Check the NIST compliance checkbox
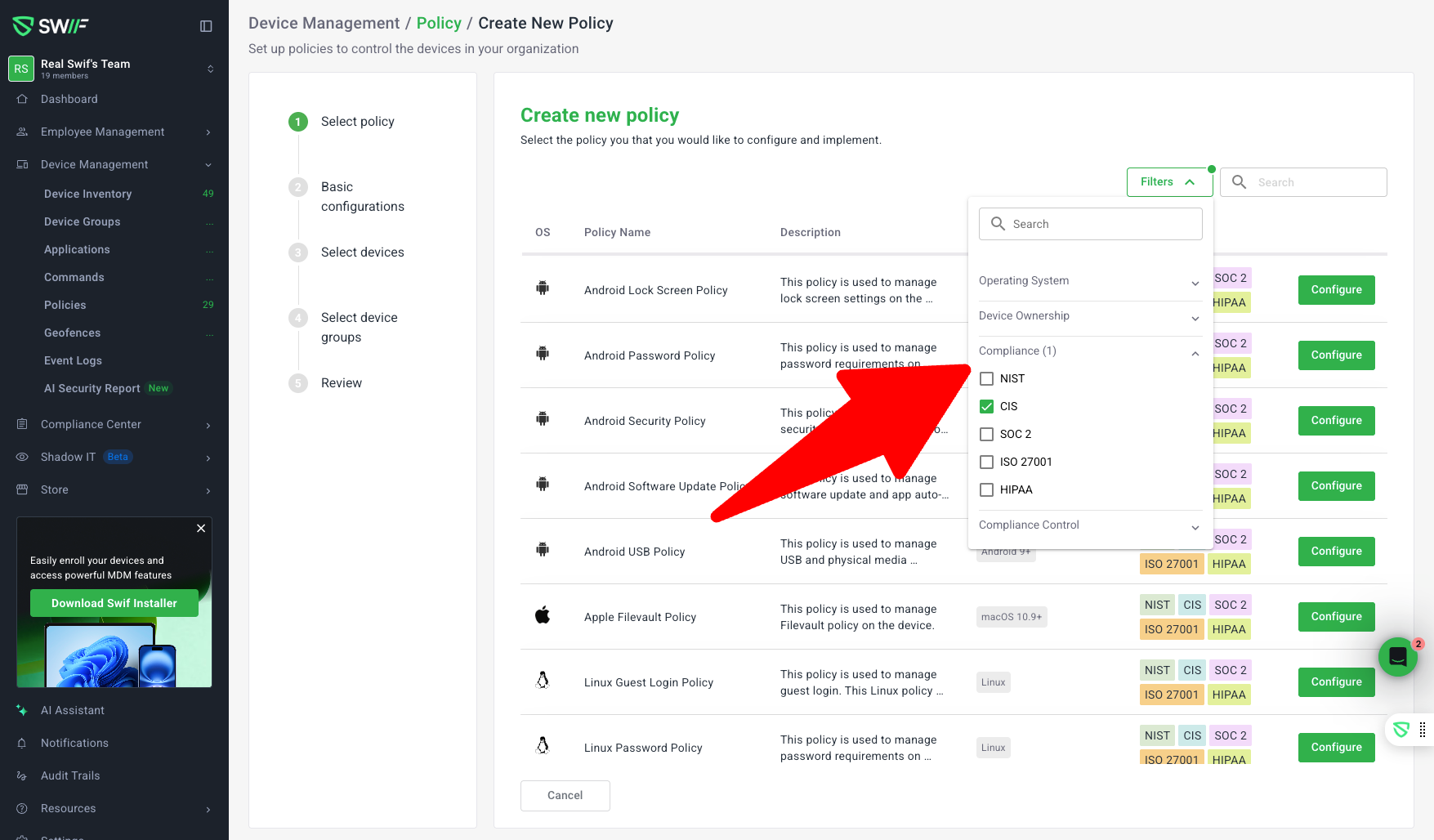 coord(986,378)
